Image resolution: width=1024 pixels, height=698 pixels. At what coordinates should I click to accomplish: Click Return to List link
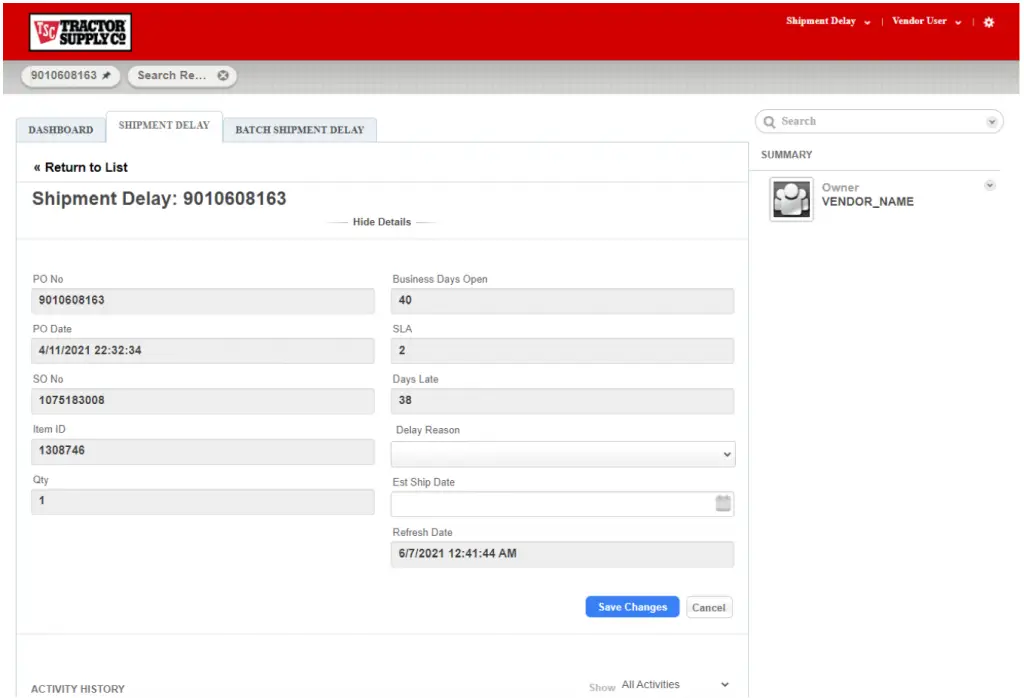(80, 168)
